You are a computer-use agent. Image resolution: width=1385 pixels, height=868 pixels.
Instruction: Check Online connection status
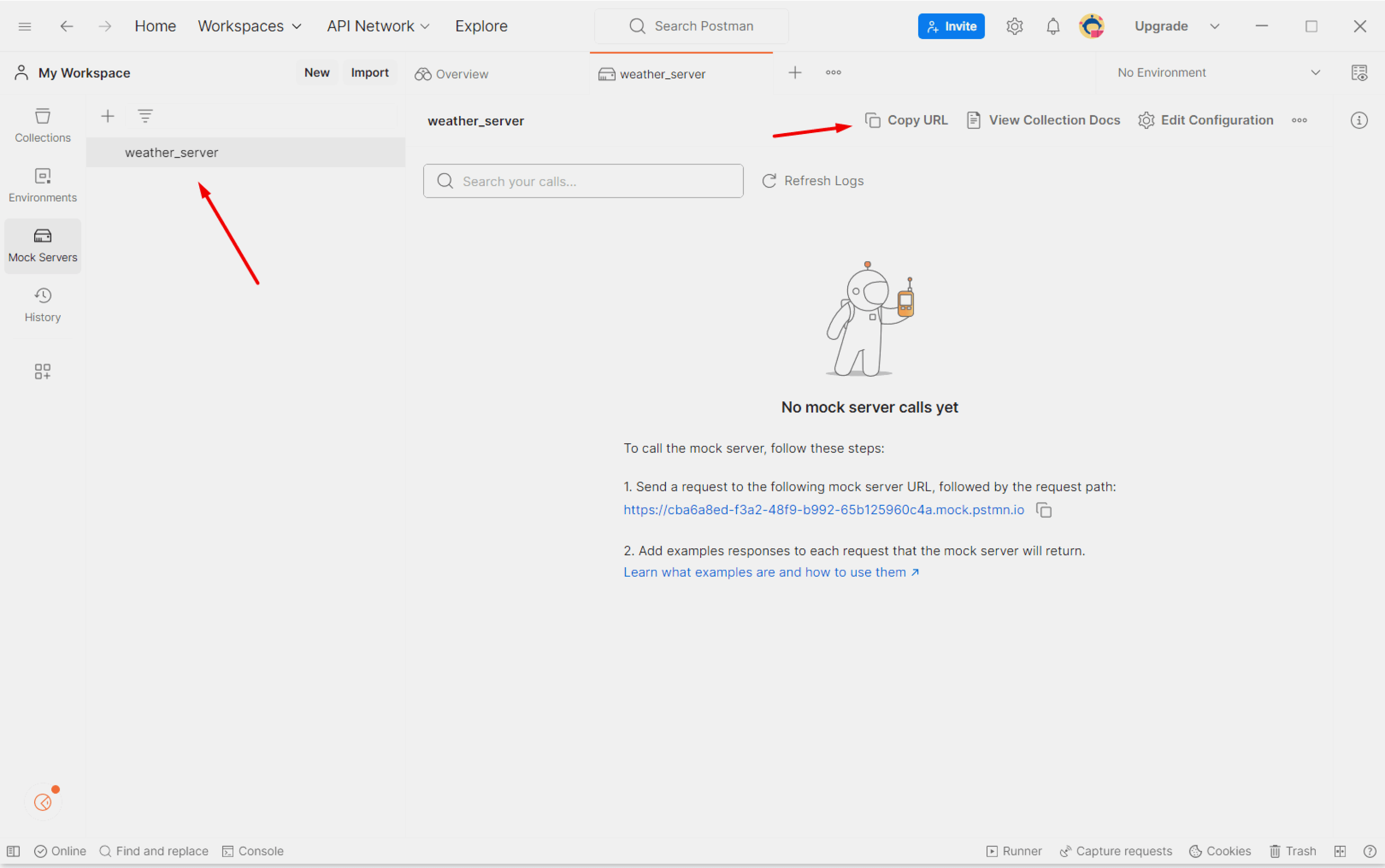click(60, 851)
